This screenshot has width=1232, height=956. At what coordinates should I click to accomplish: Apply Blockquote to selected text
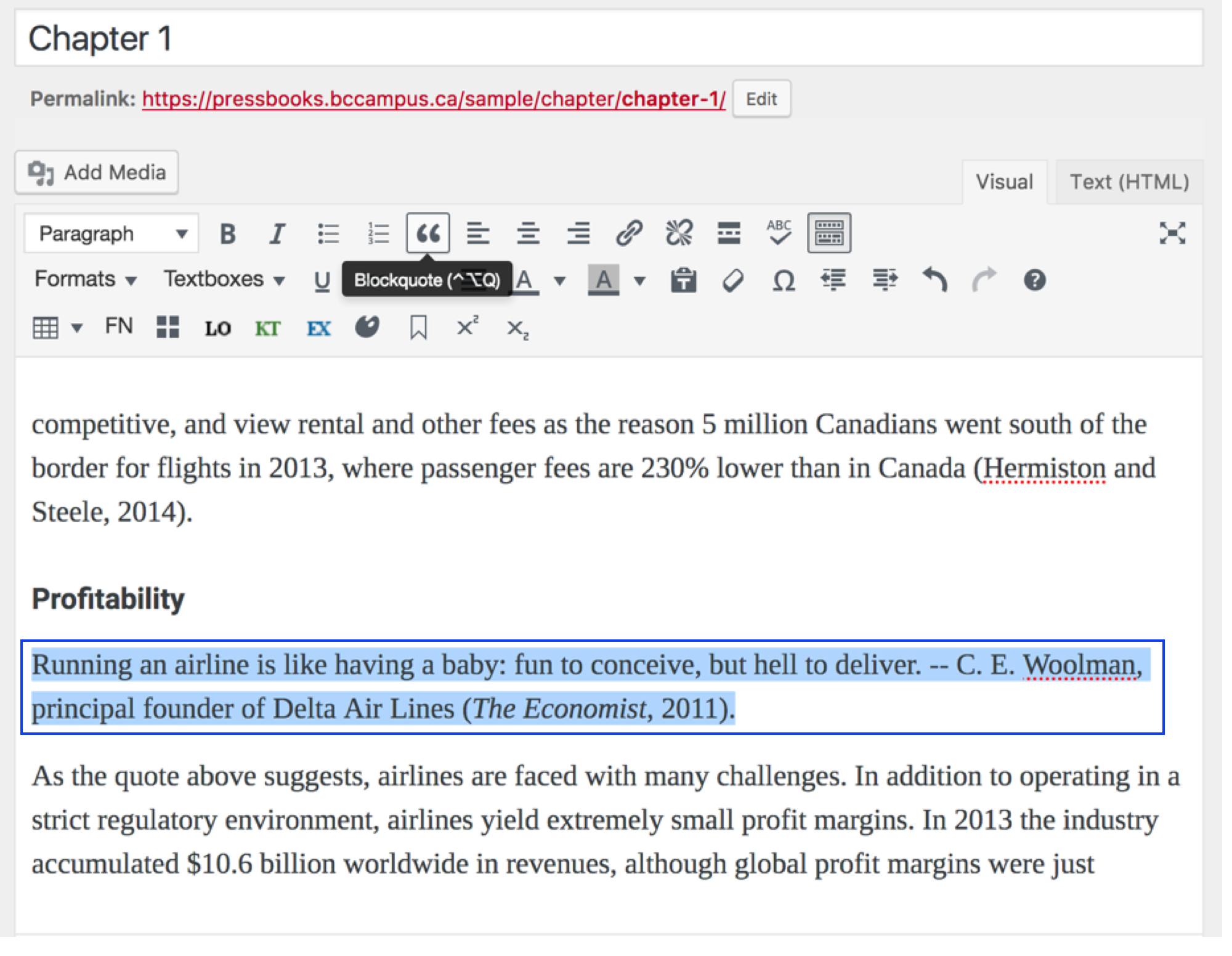pyautogui.click(x=428, y=233)
